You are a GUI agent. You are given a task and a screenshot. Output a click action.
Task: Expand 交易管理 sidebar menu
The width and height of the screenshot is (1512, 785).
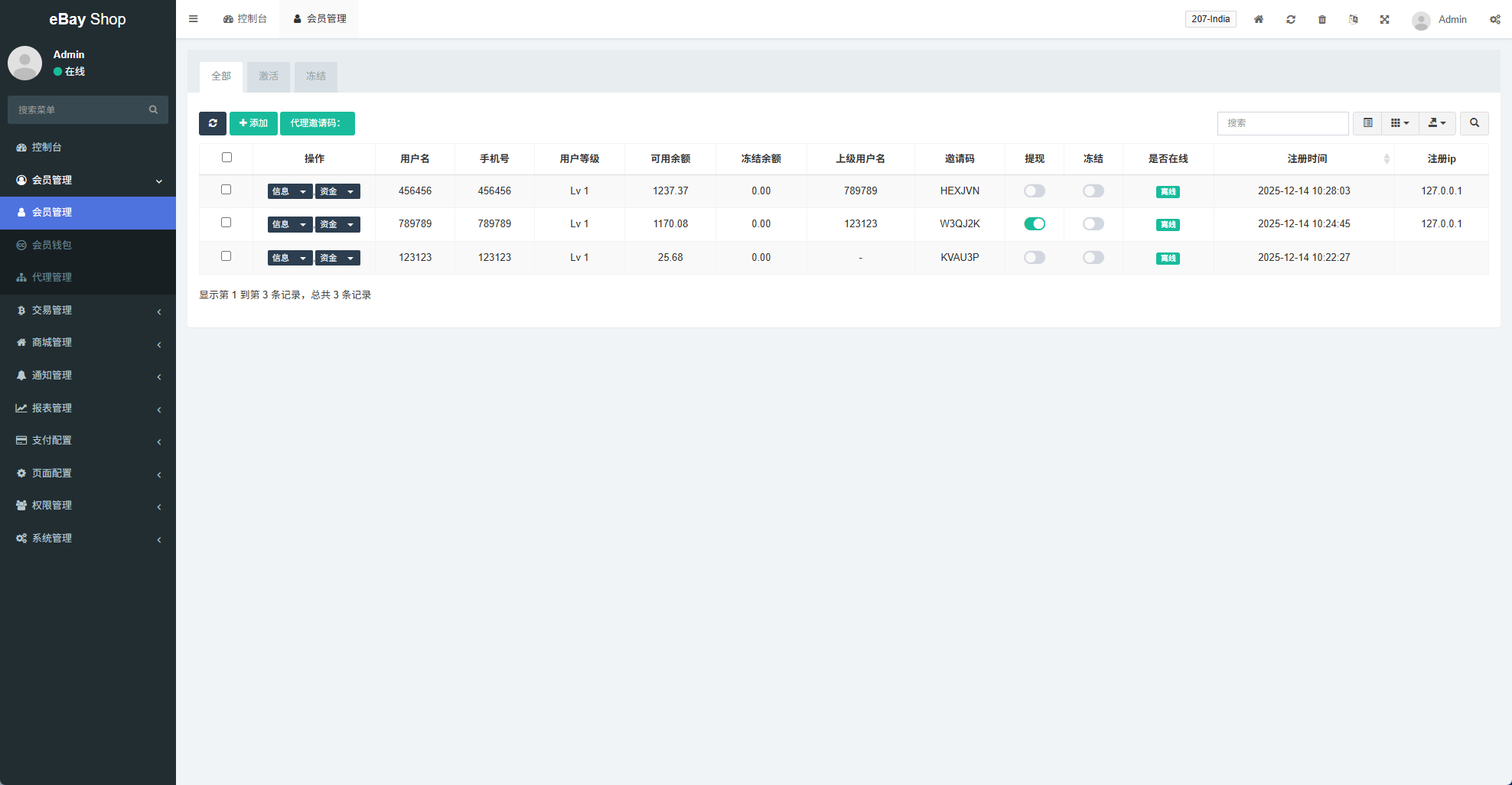click(x=88, y=311)
